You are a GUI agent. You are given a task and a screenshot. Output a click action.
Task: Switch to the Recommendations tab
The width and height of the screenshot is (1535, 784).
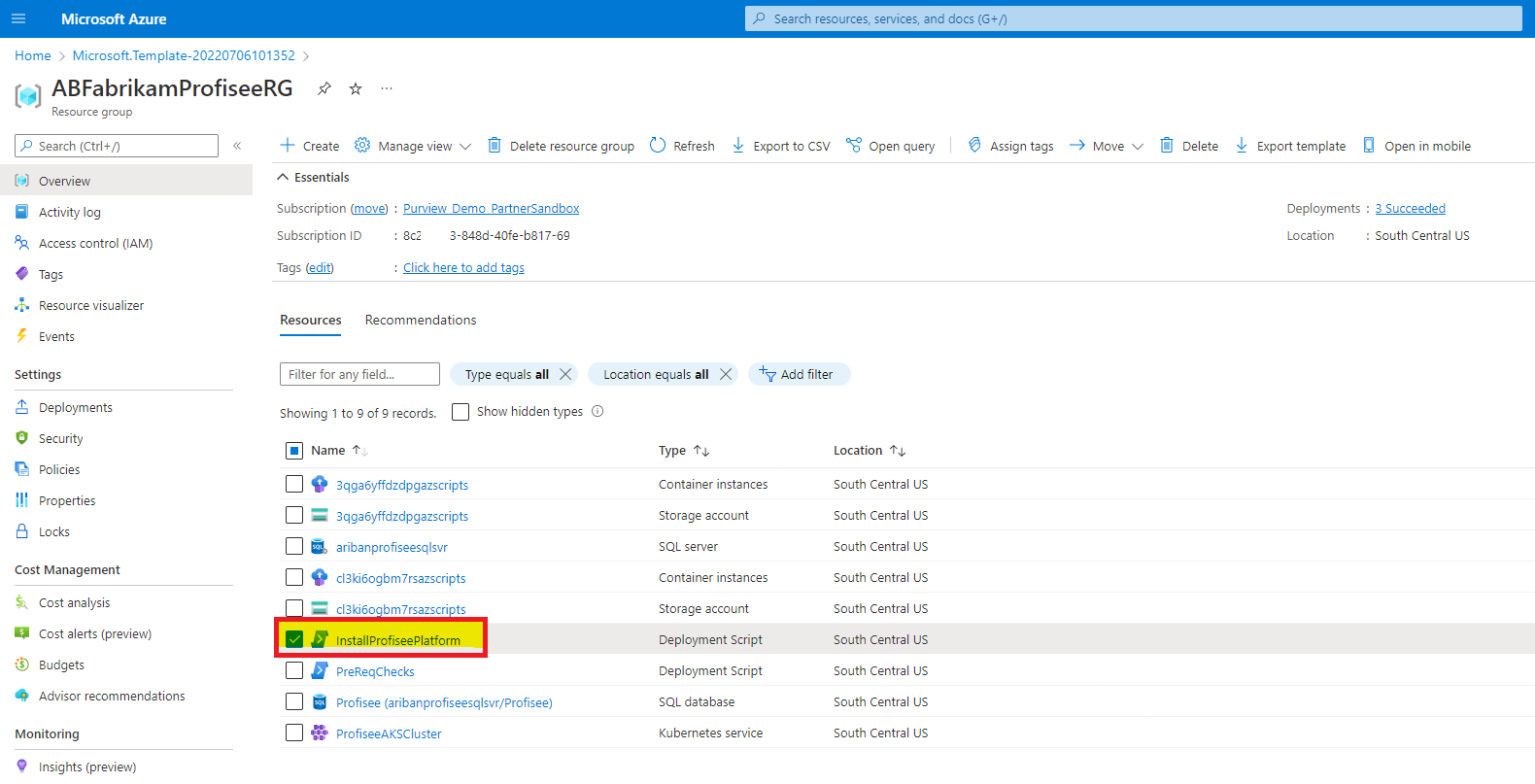(421, 320)
